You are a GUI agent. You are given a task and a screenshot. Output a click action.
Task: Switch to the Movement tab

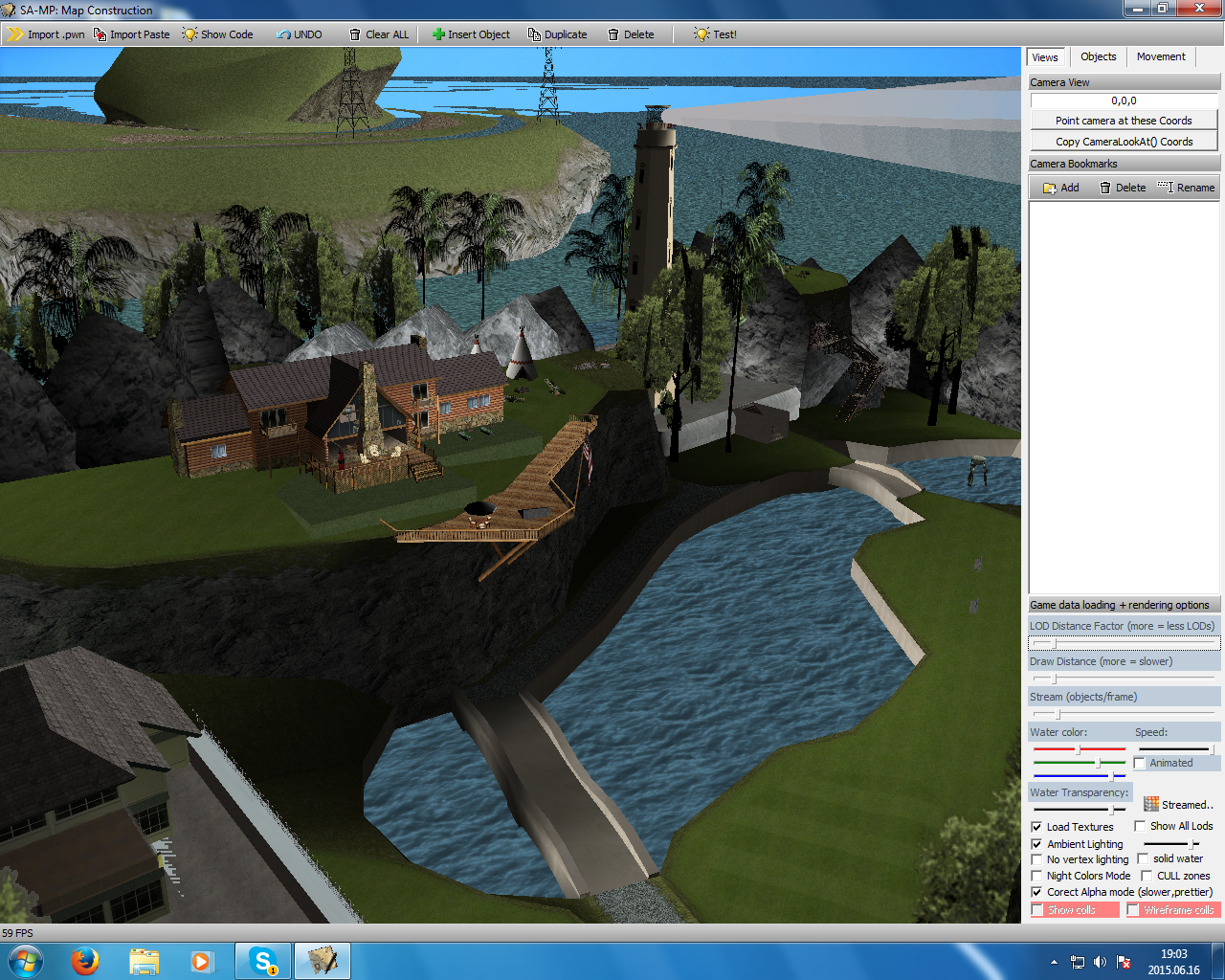1161,56
